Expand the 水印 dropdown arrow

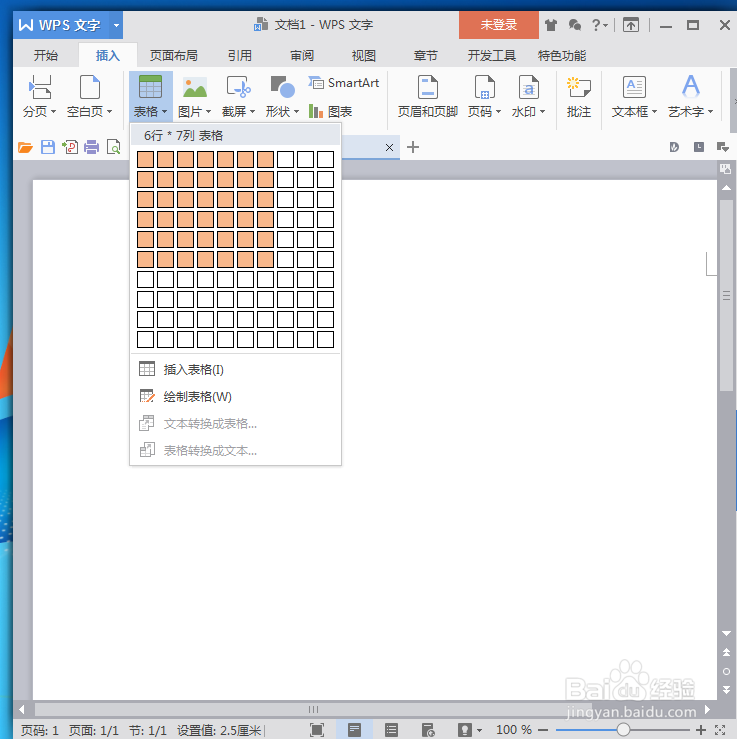point(542,112)
